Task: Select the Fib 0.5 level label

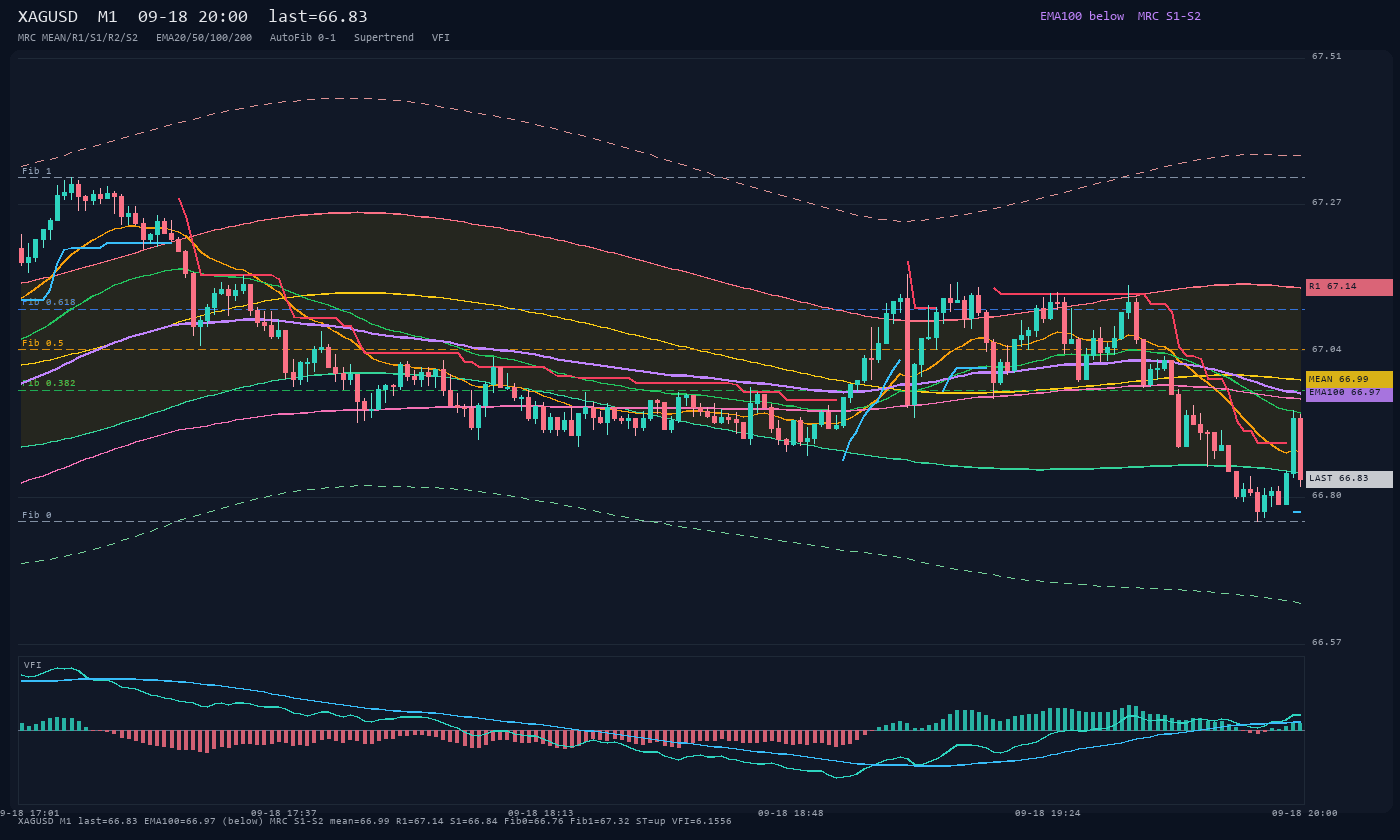Action: point(43,343)
